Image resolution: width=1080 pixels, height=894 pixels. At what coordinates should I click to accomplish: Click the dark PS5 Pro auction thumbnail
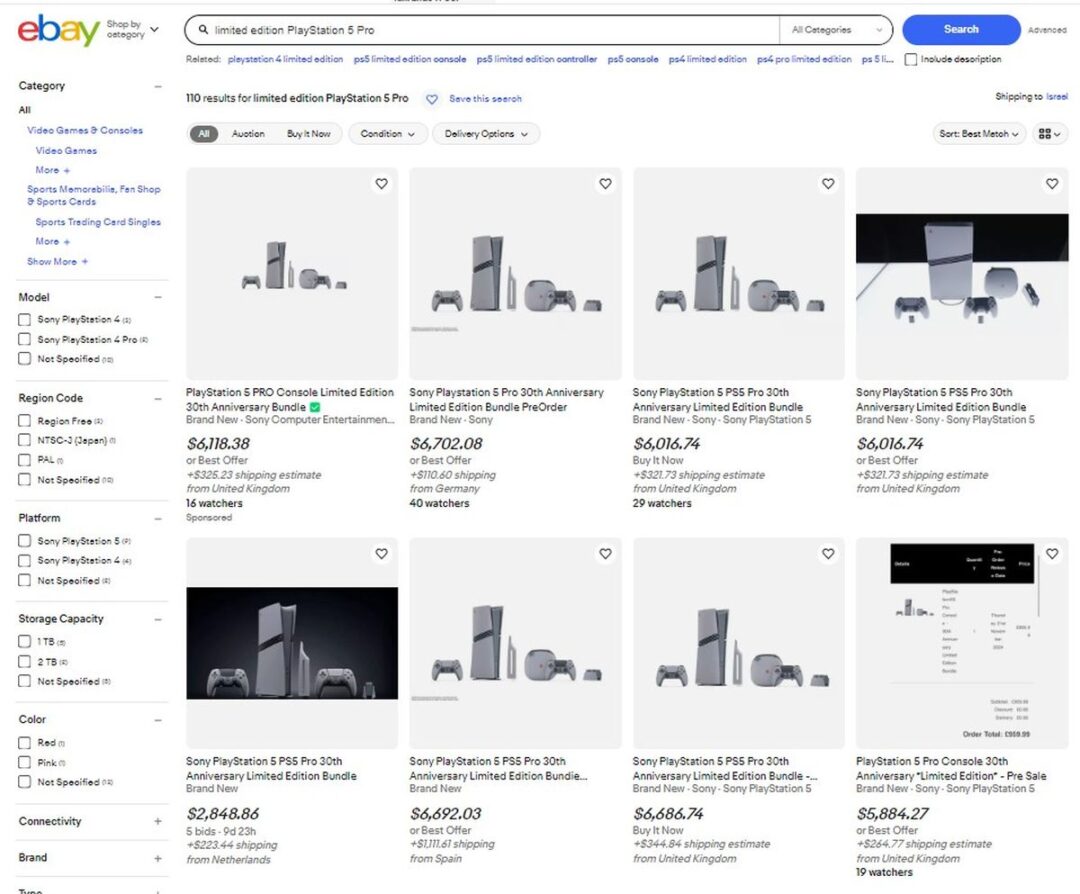pos(292,643)
